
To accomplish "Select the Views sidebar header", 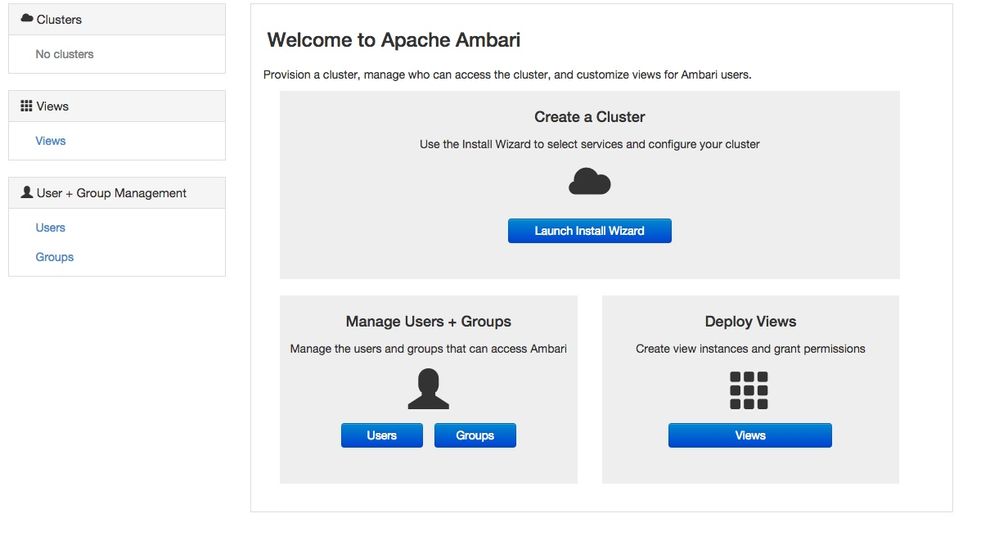I will click(117, 106).
